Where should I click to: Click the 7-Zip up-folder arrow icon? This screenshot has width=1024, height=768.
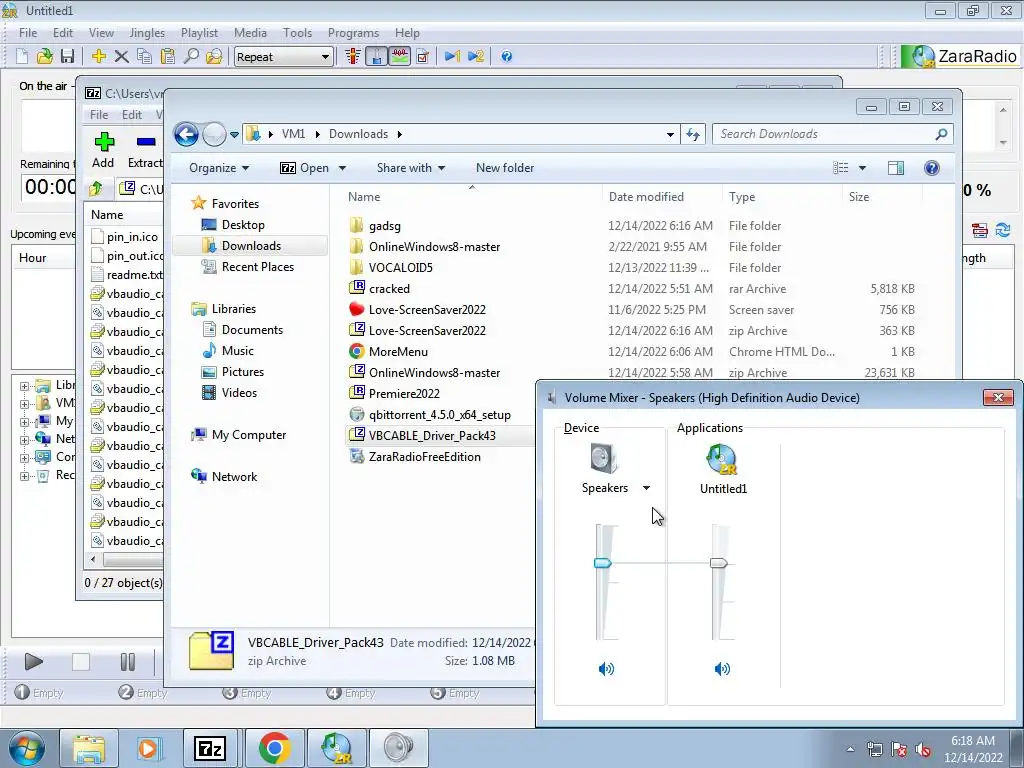tap(96, 189)
